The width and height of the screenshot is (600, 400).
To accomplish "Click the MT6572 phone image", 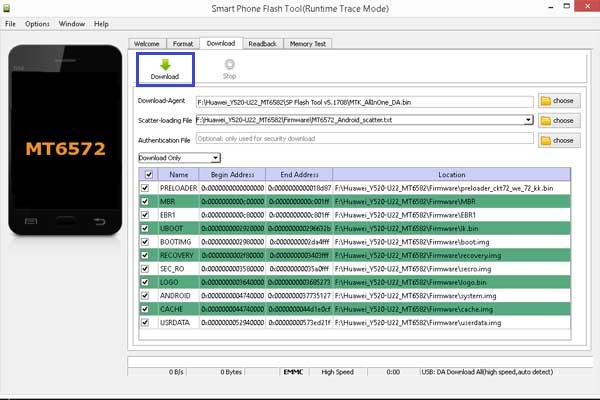I will pyautogui.click(x=65, y=140).
